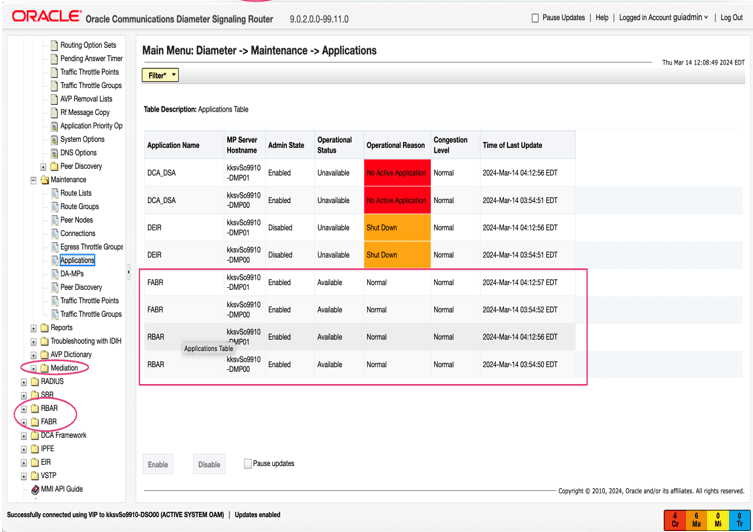Expand the RADIUS tree node

24,382
